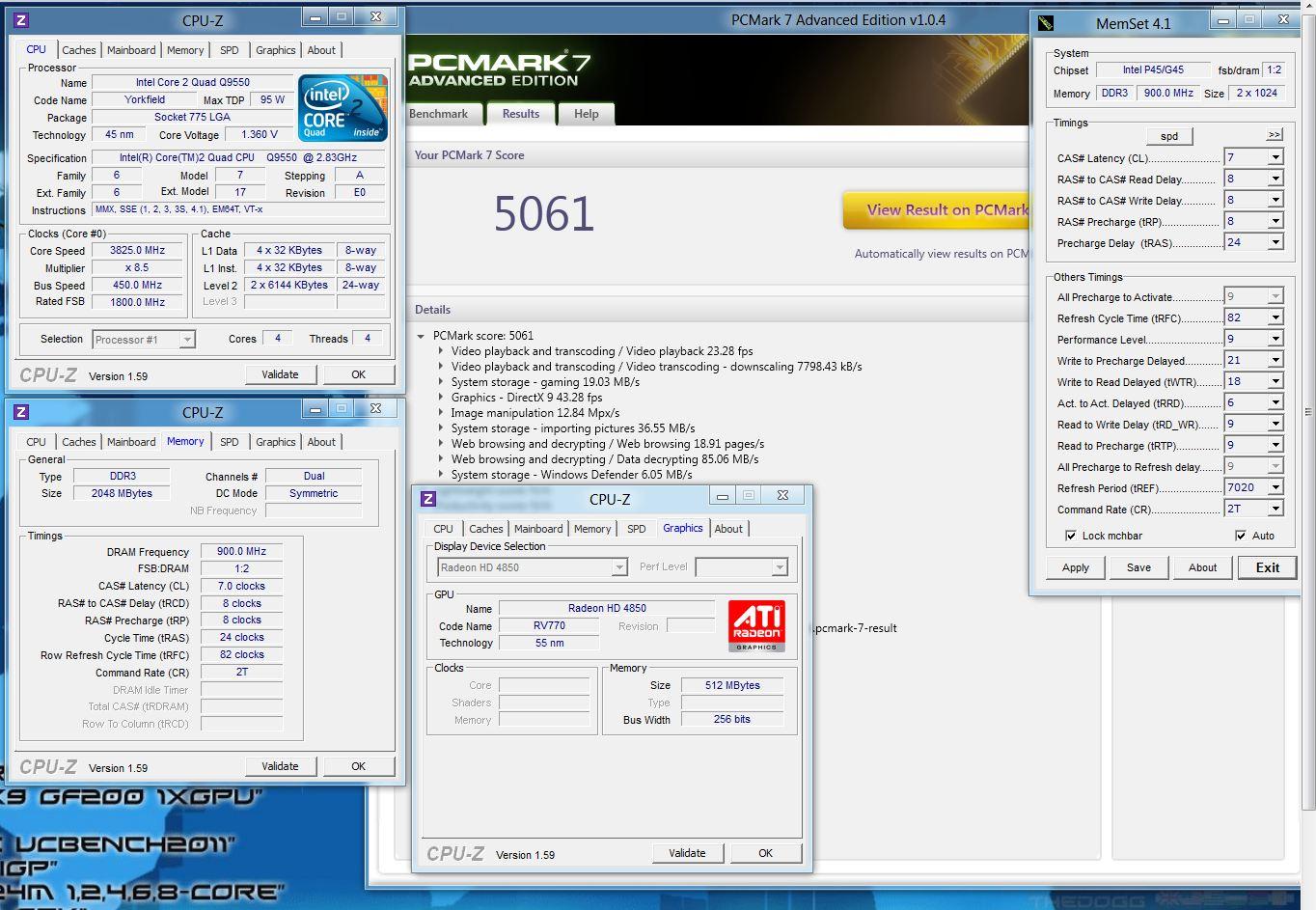Click the MemSet 4.1 title bar icon
Viewport: 1316px width, 910px height.
coord(1046,24)
